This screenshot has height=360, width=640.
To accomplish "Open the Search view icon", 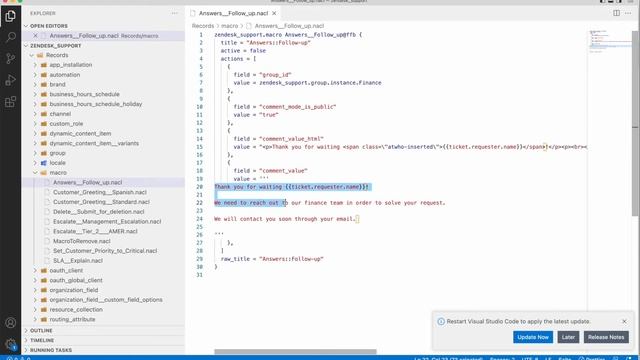I will click(x=11, y=37).
